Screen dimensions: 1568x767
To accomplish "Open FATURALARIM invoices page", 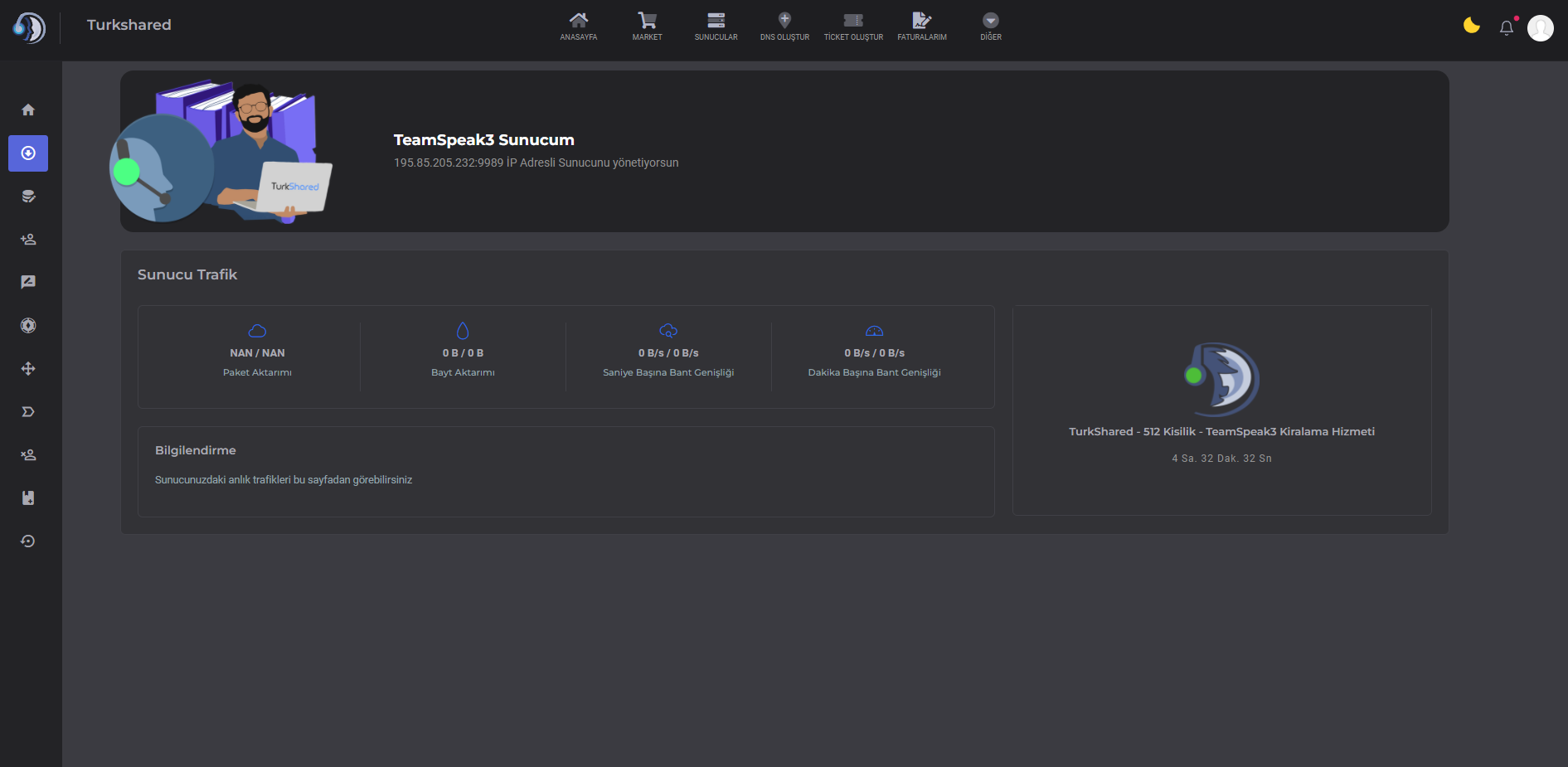I will [922, 27].
